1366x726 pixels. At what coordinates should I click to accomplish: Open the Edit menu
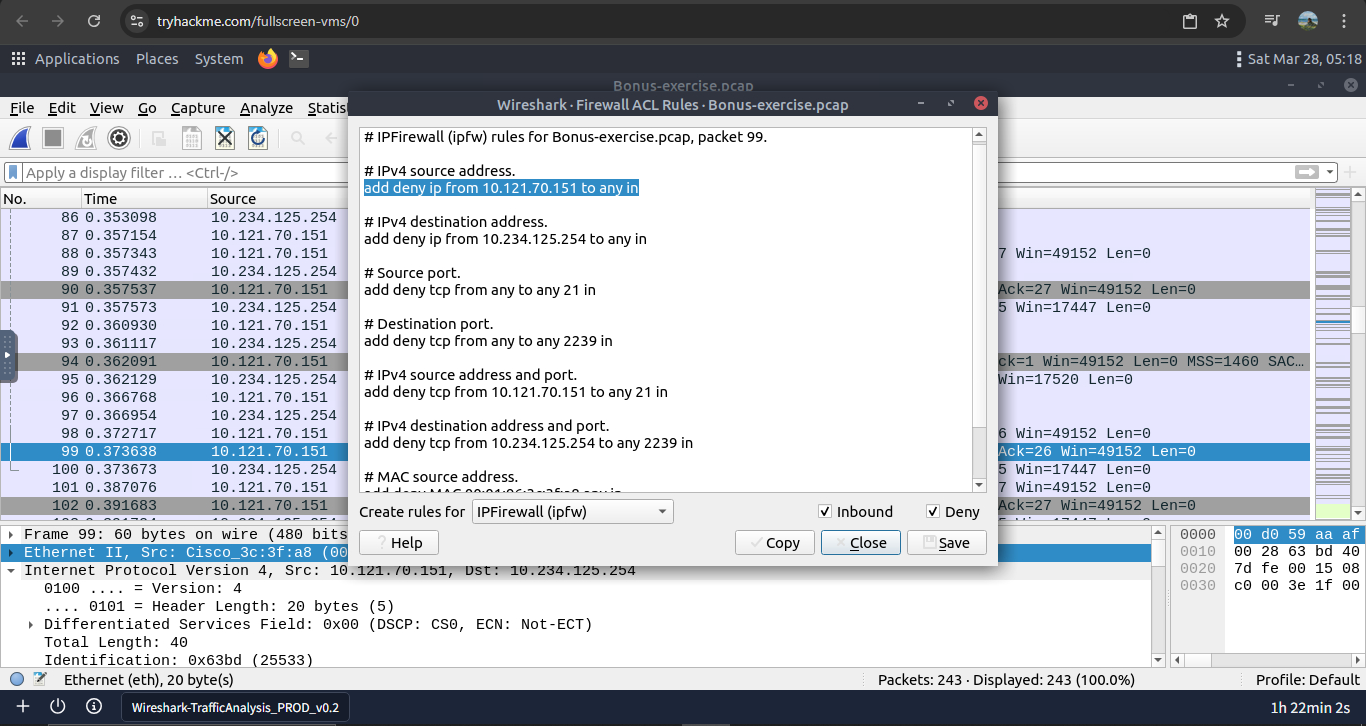pos(62,108)
